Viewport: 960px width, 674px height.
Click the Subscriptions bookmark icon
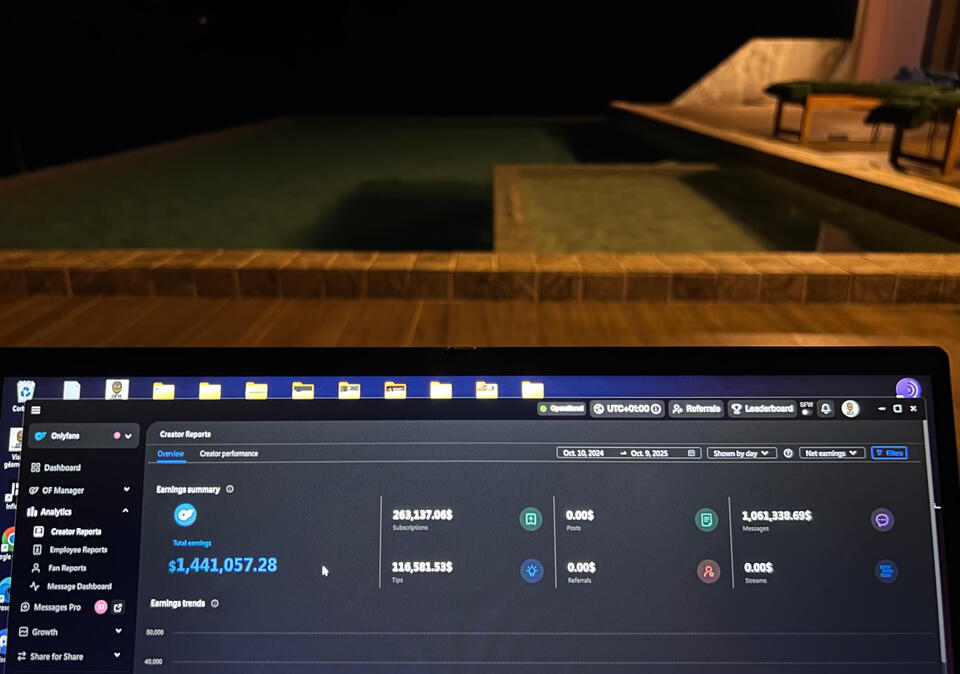(531, 519)
